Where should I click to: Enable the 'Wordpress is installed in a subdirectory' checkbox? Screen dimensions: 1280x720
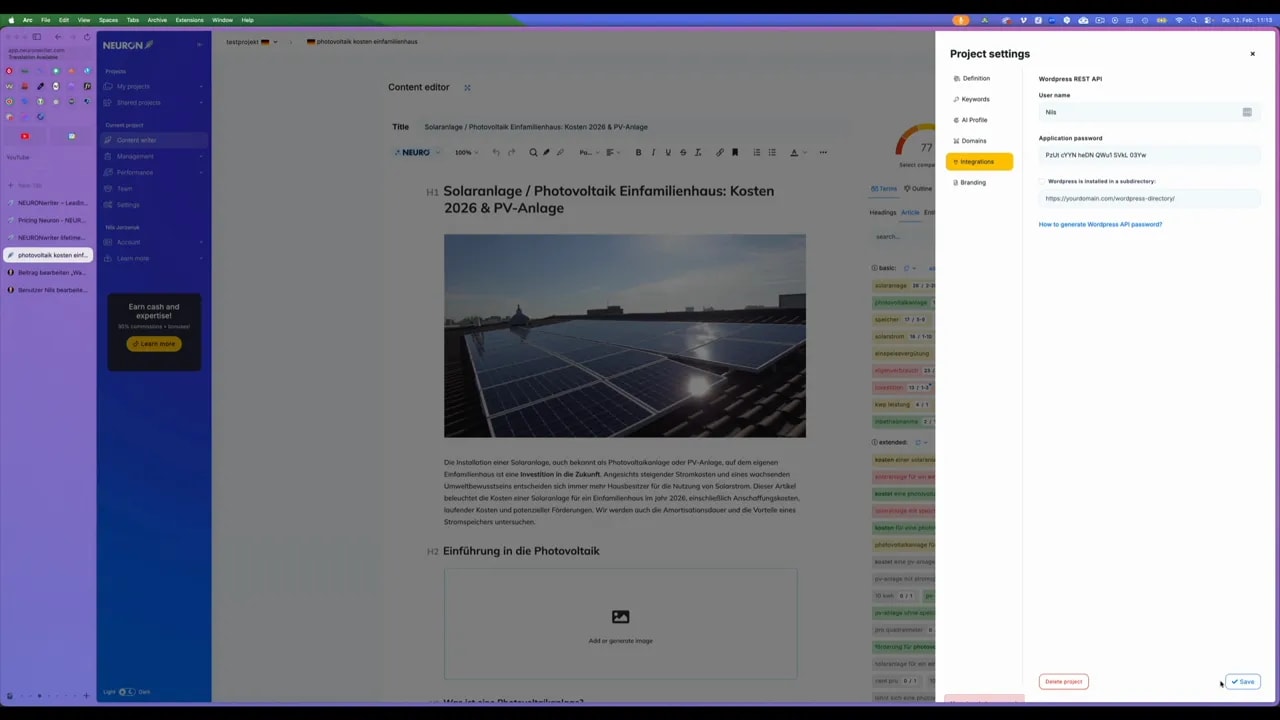click(x=1041, y=182)
